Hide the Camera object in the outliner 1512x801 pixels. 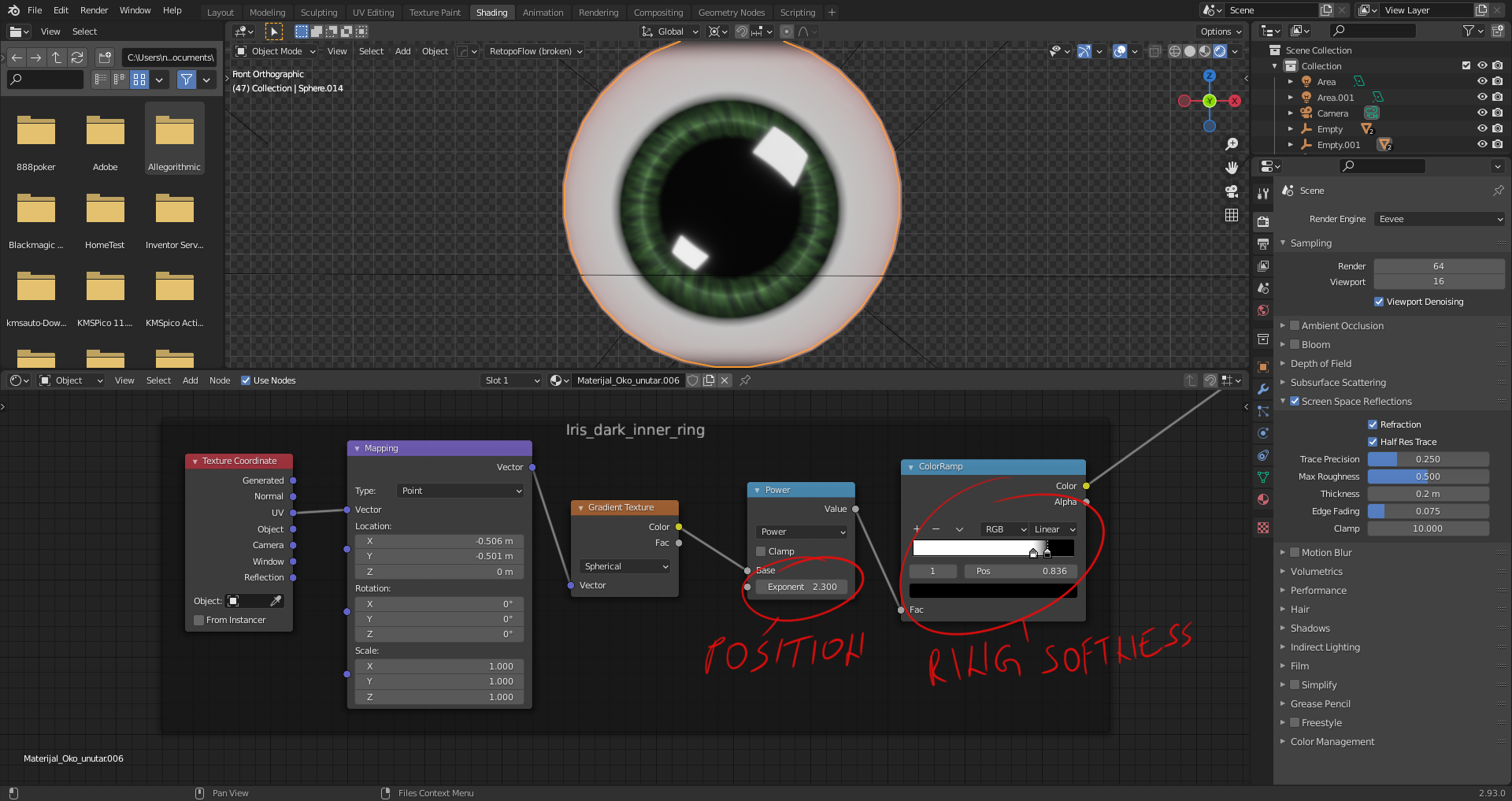[x=1484, y=113]
